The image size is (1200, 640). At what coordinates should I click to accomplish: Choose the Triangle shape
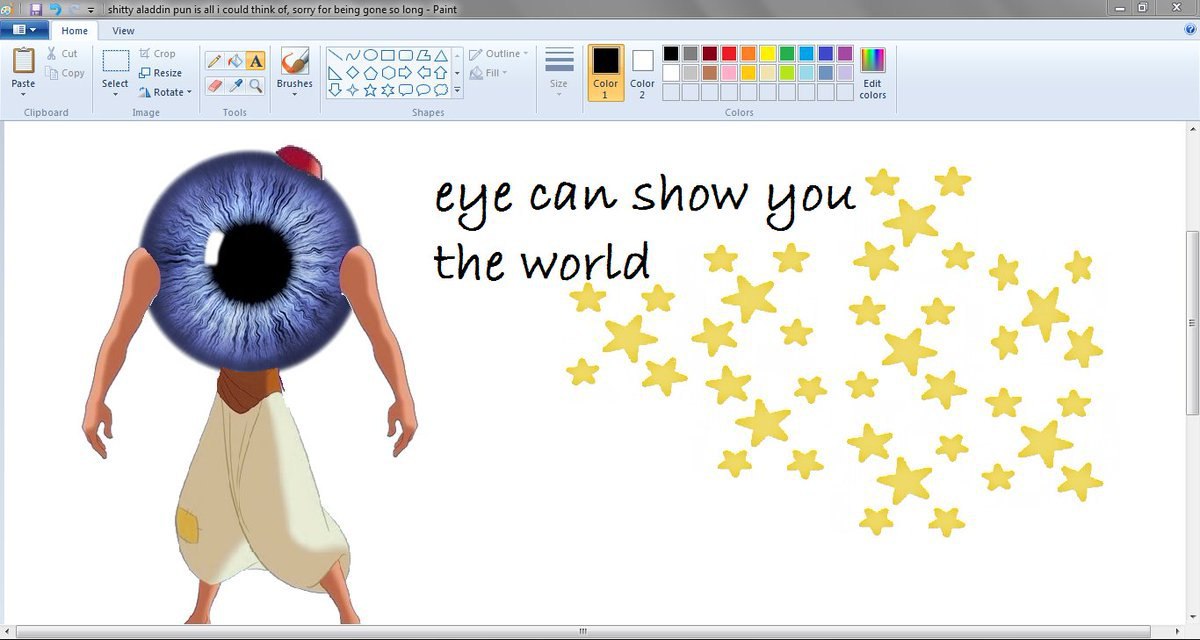point(440,56)
